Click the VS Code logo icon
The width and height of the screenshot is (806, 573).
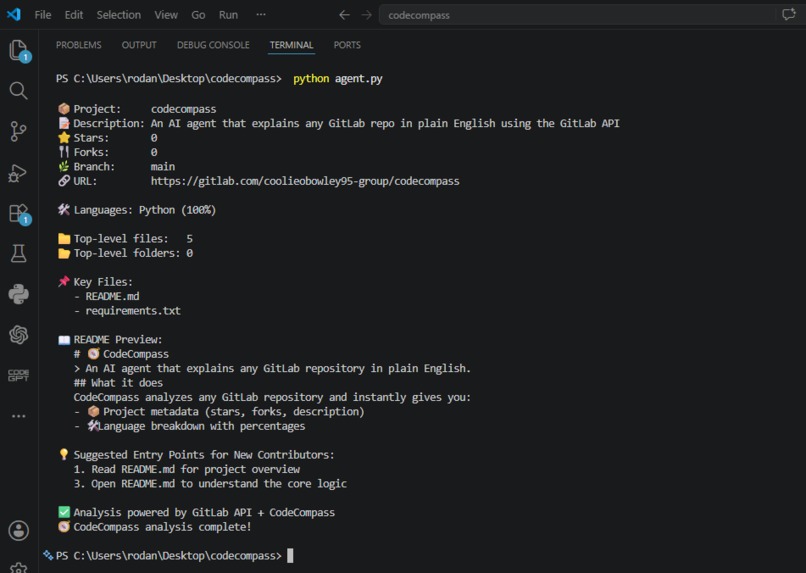pos(14,14)
